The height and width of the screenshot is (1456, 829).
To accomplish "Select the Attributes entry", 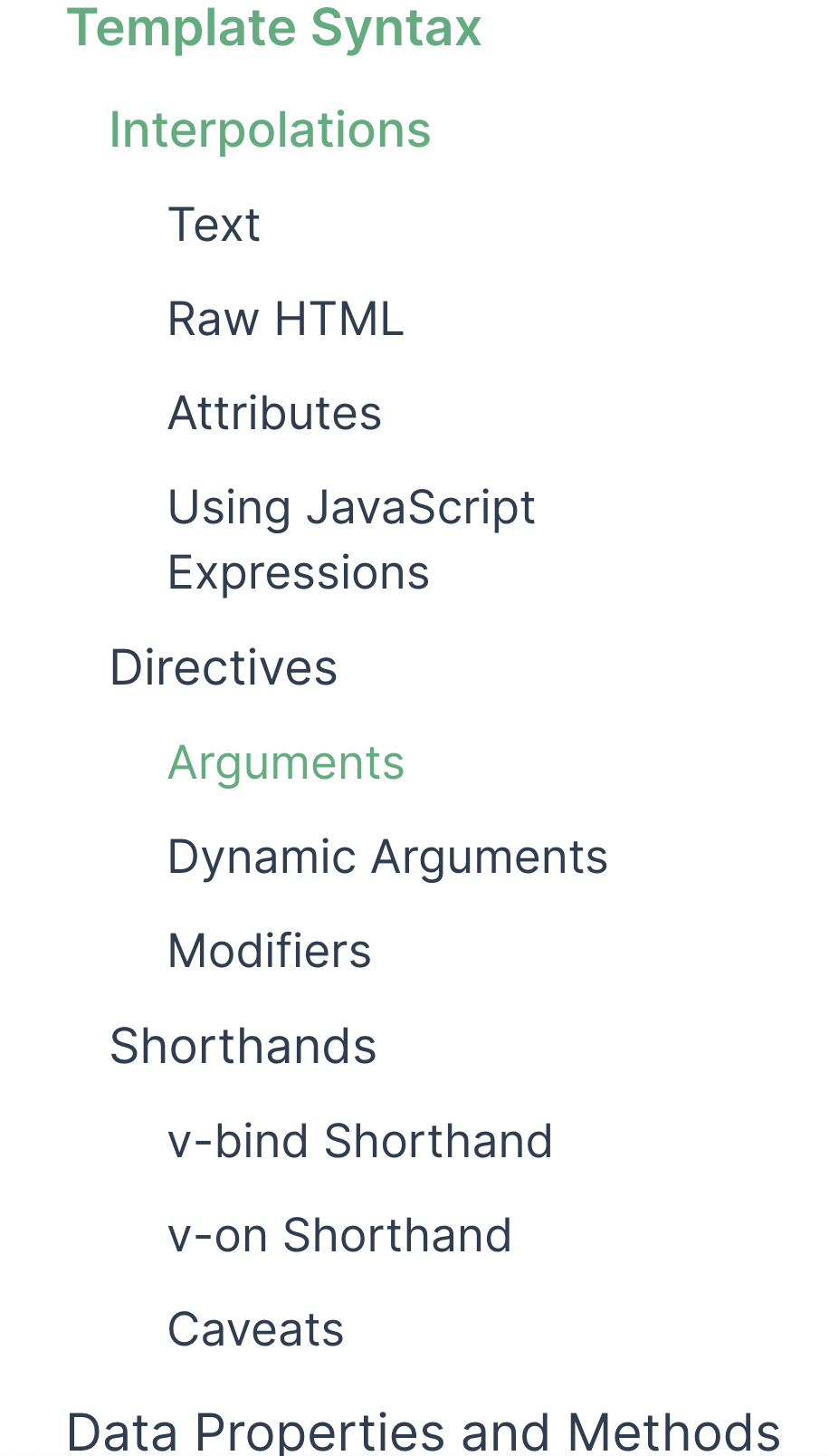I will pyautogui.click(x=274, y=413).
